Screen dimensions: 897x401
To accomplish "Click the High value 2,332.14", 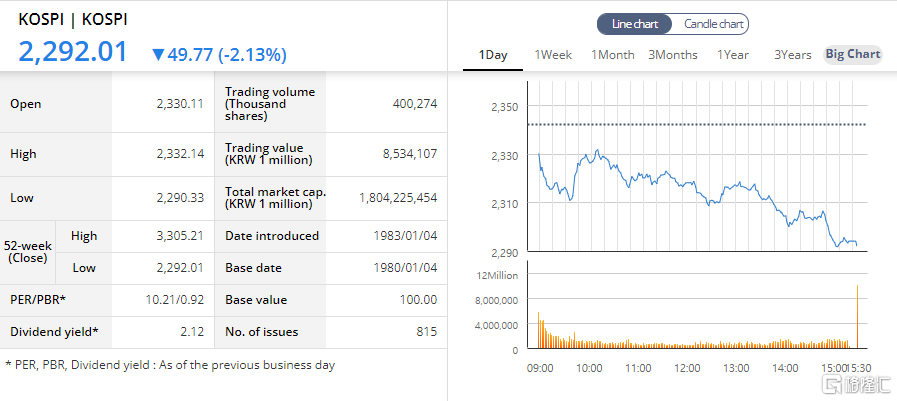I will tap(180, 153).
